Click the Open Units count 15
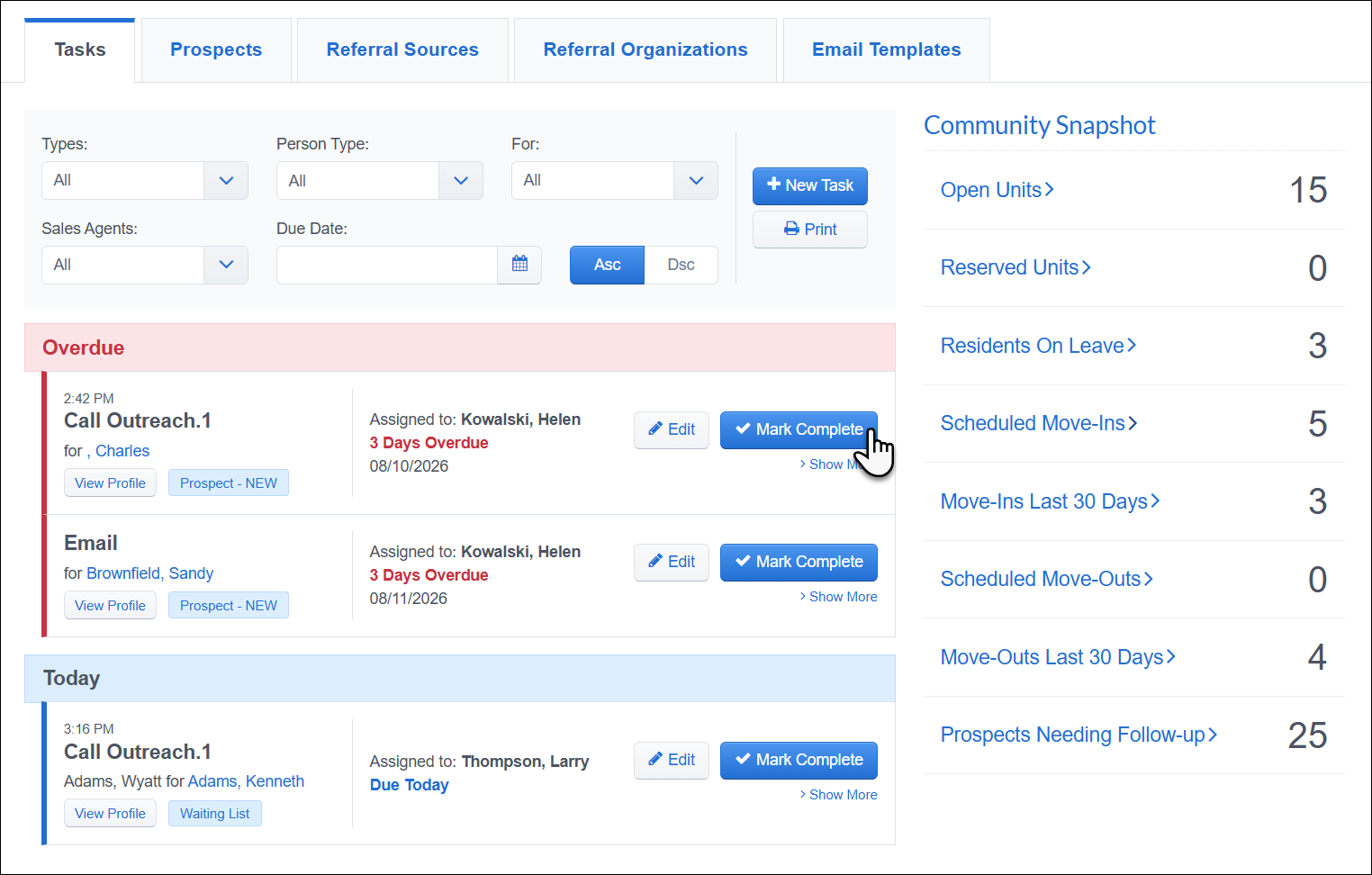Screen dimensions: 1372x875 (1308, 190)
